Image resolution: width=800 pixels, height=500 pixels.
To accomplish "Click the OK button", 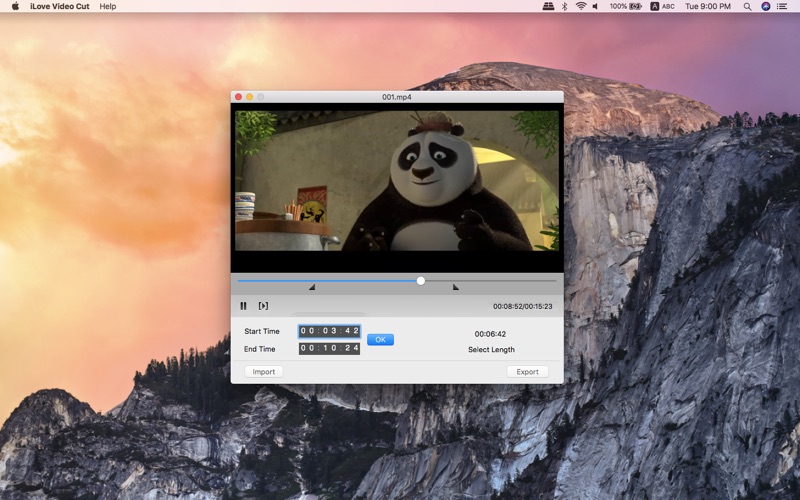I will tap(380, 339).
